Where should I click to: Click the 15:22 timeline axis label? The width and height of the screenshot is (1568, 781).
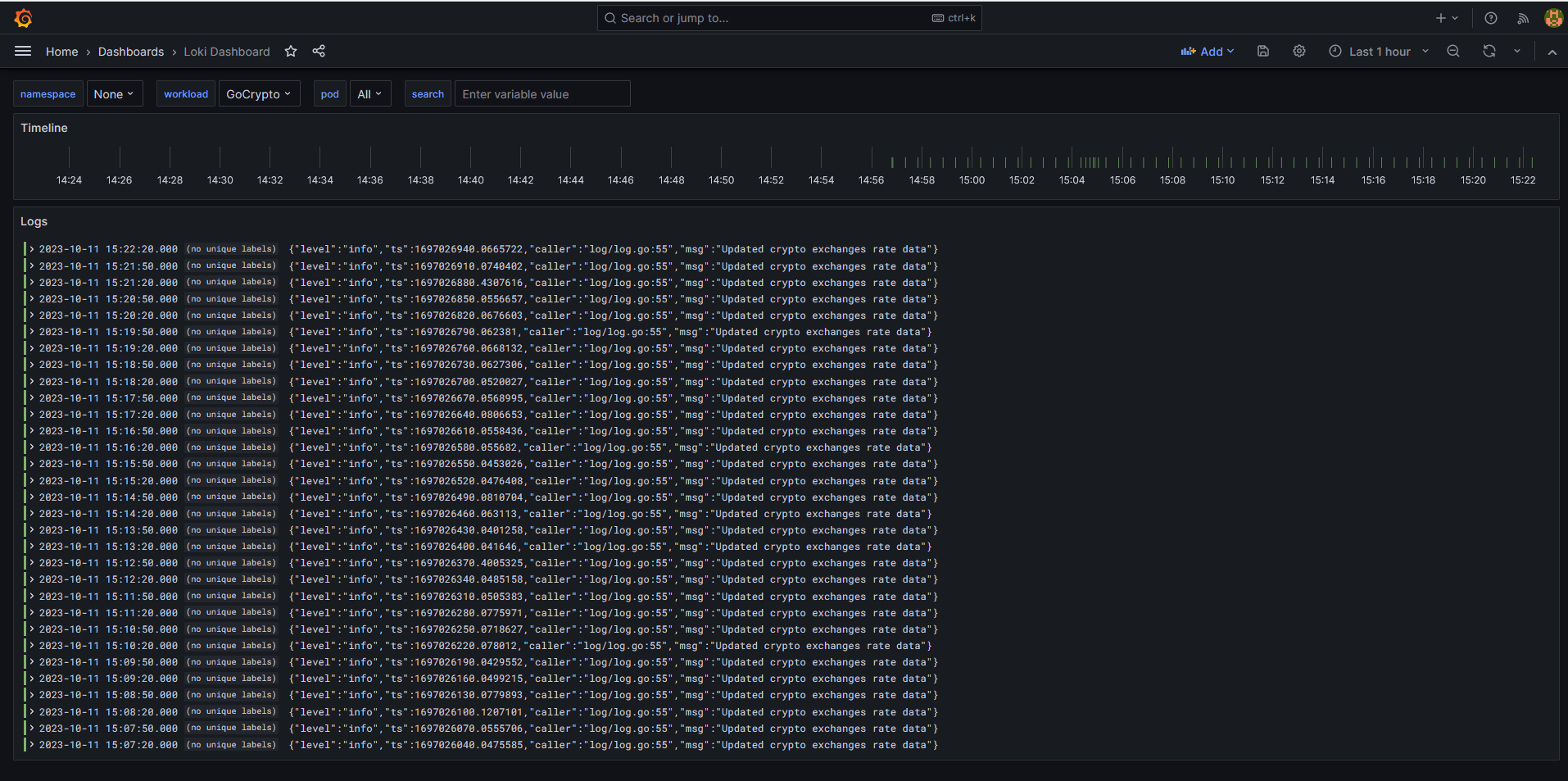1523,180
